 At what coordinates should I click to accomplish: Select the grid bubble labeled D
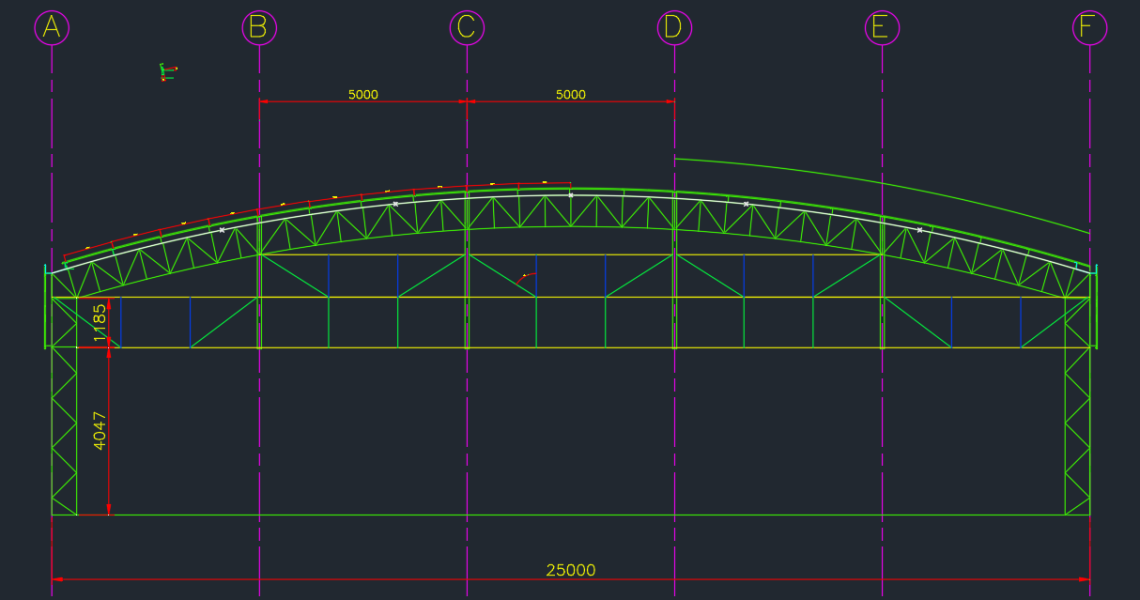pyautogui.click(x=674, y=28)
